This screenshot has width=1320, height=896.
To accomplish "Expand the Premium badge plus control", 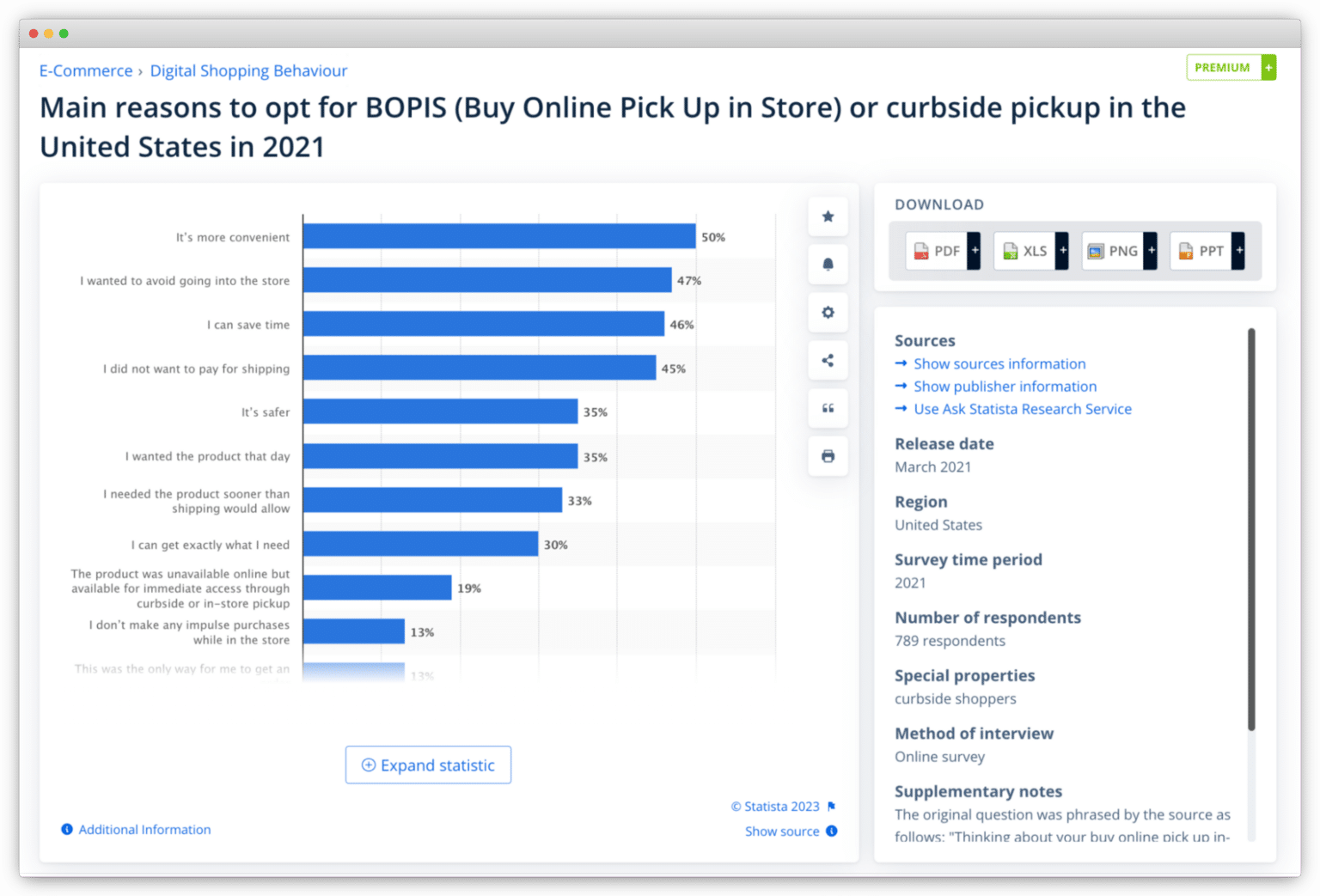I will point(1268,67).
